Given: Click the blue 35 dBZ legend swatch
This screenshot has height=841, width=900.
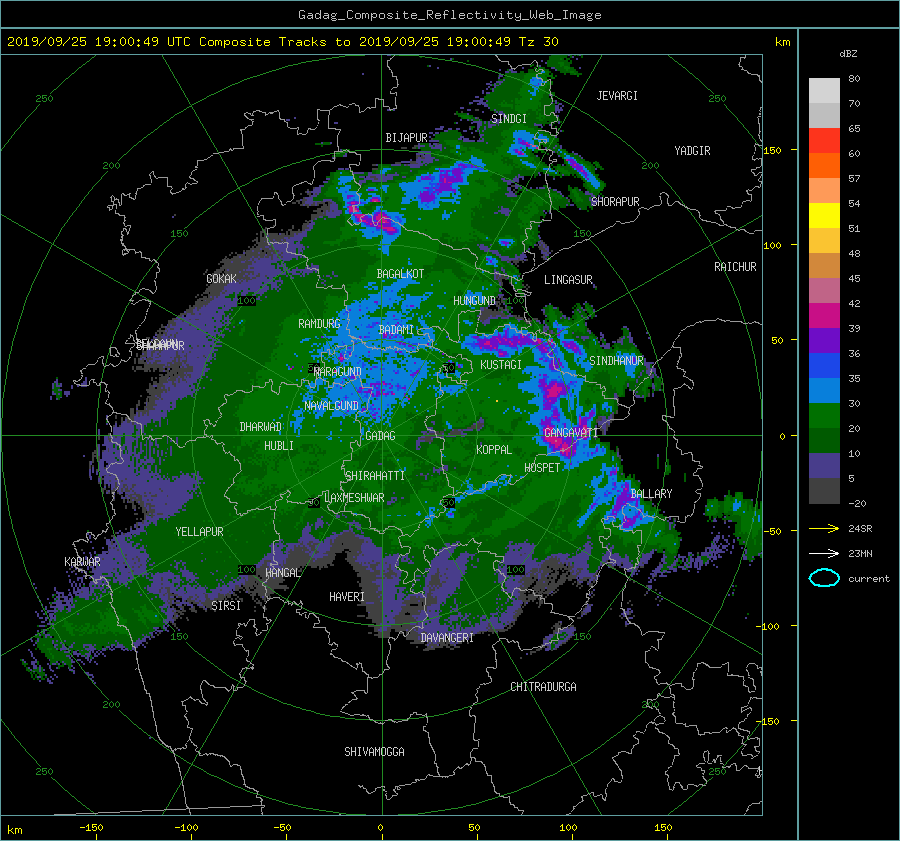Looking at the screenshot, I should coord(824,365).
